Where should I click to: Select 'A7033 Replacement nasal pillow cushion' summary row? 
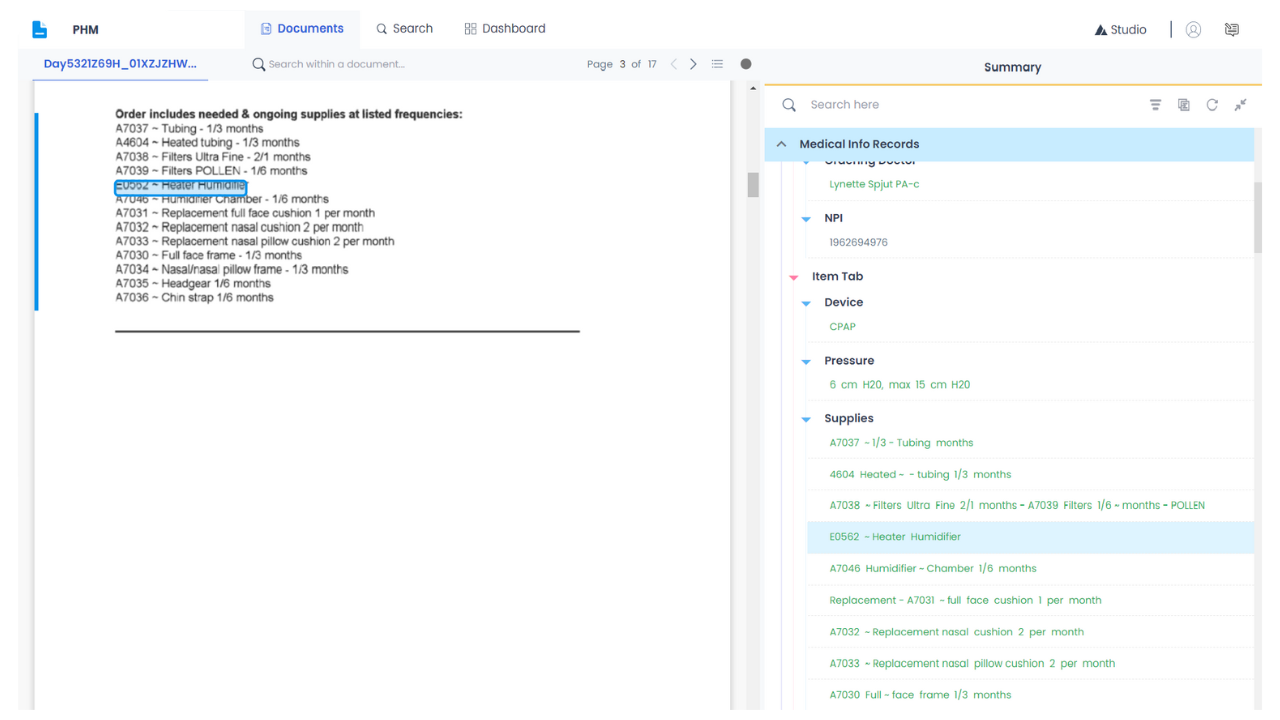click(x=972, y=664)
